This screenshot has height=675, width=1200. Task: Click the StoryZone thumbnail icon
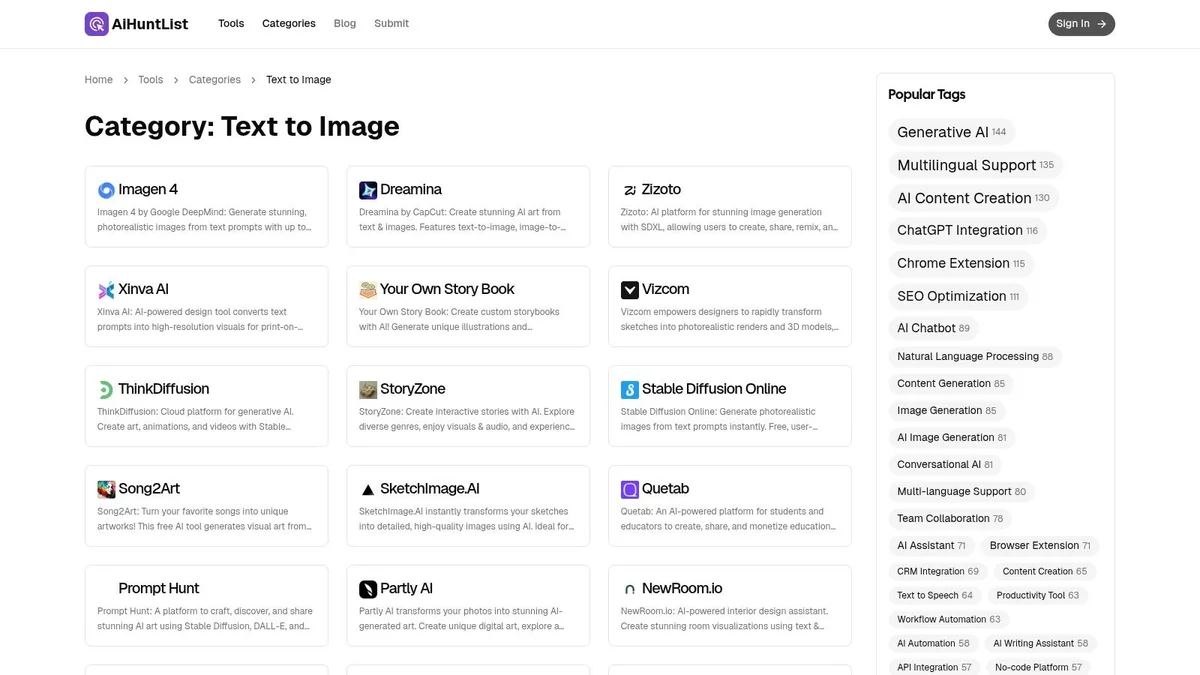coord(368,390)
